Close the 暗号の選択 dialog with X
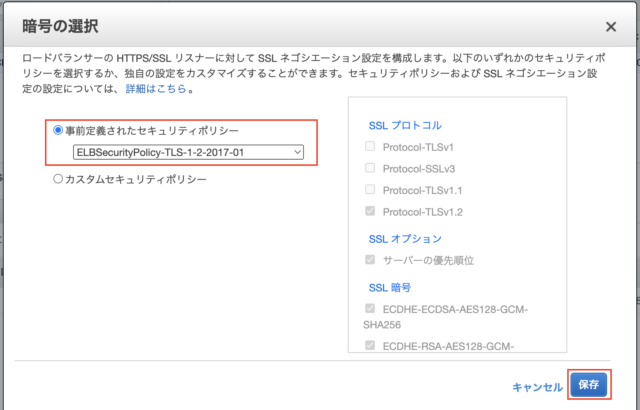This screenshot has height=410, width=640. click(x=611, y=27)
